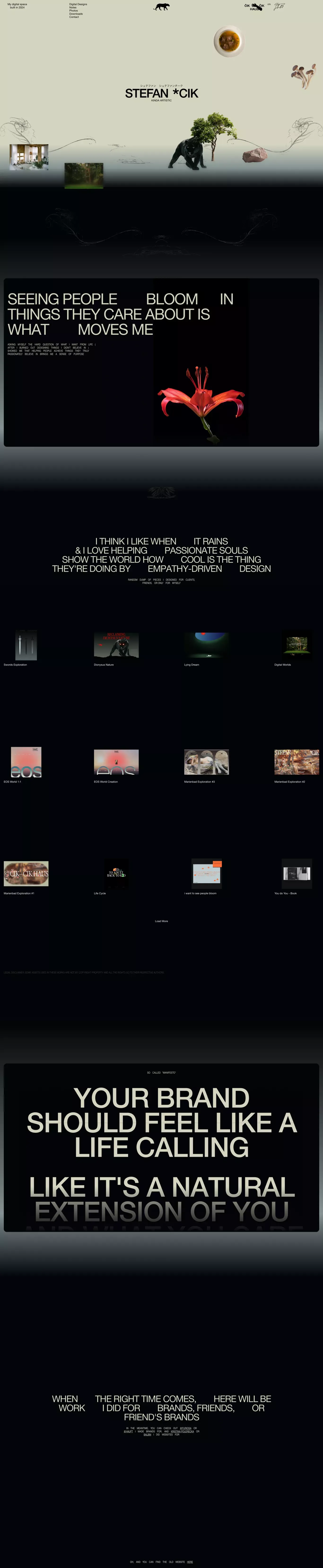Screen dimensions: 323x1568
Task: Open 'I want to see people bloom' thumbnail
Action: (207, 873)
